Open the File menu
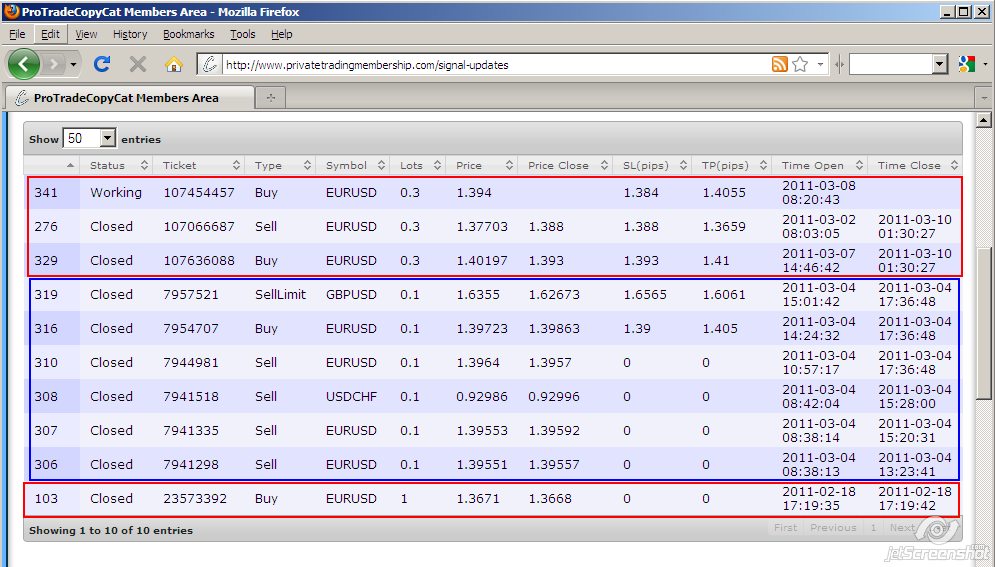995x567 pixels. click(17, 34)
